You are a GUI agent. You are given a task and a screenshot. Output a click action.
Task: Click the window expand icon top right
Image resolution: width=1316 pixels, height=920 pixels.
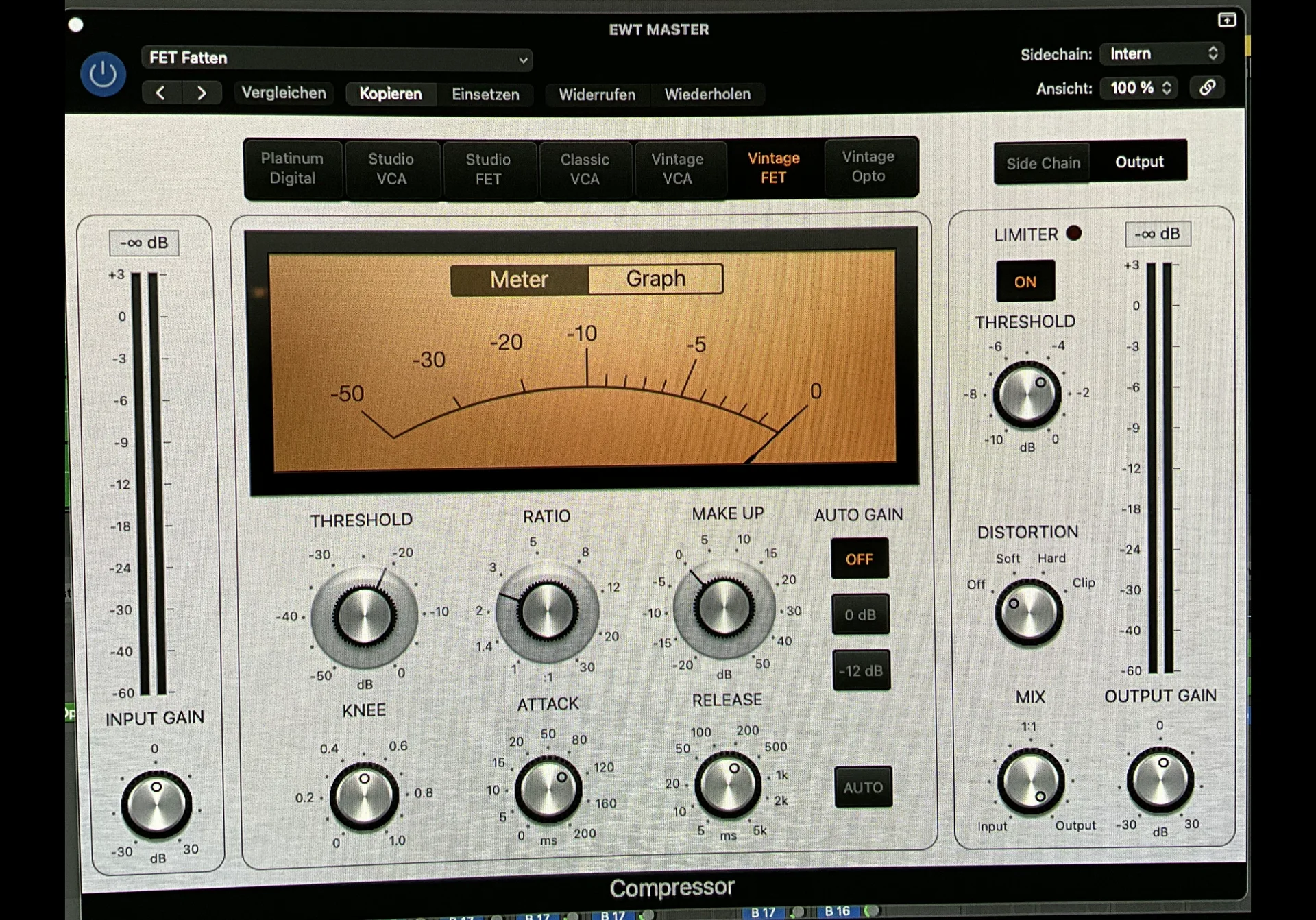[x=1226, y=20]
